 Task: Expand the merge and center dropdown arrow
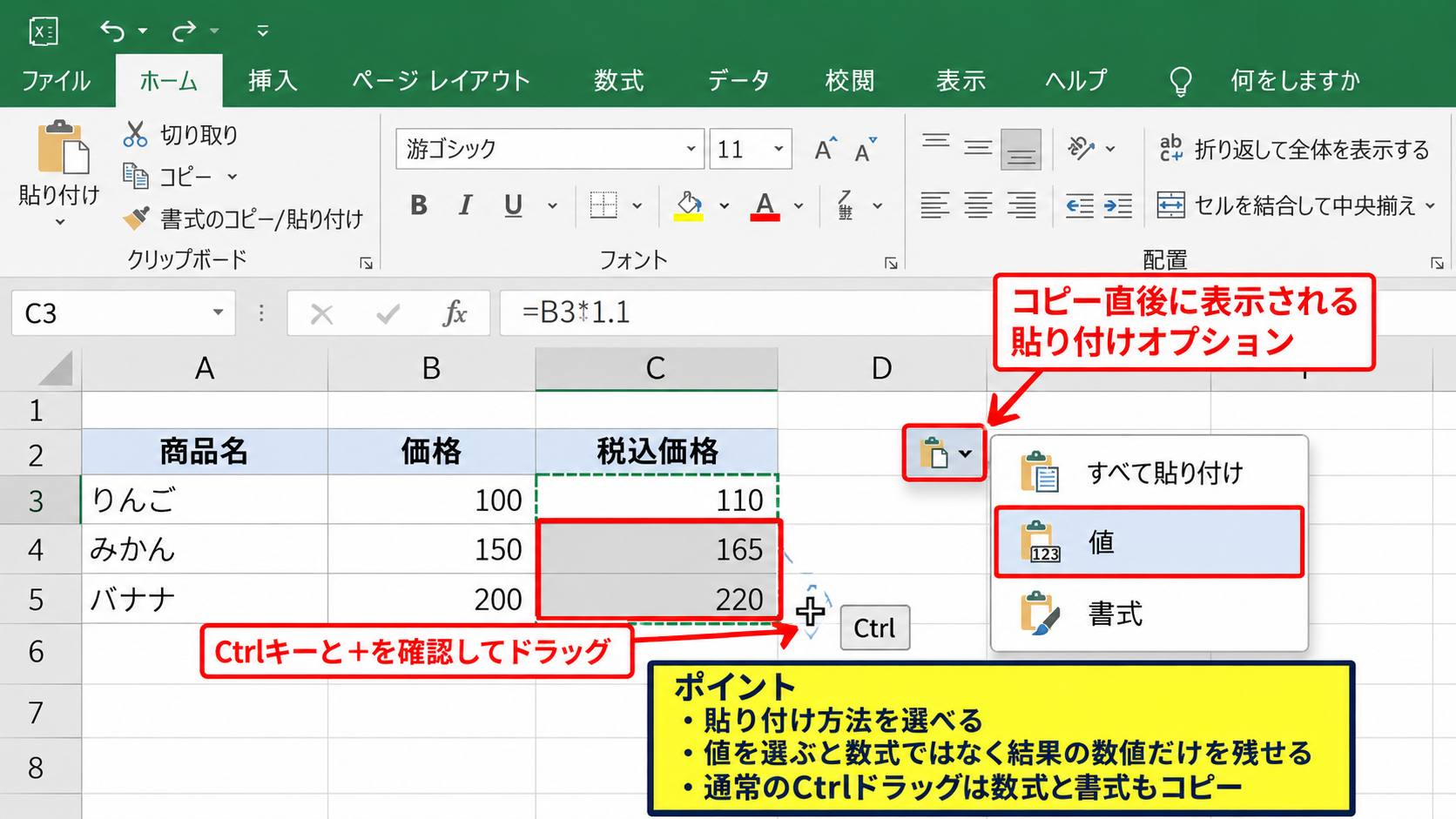coord(1430,206)
